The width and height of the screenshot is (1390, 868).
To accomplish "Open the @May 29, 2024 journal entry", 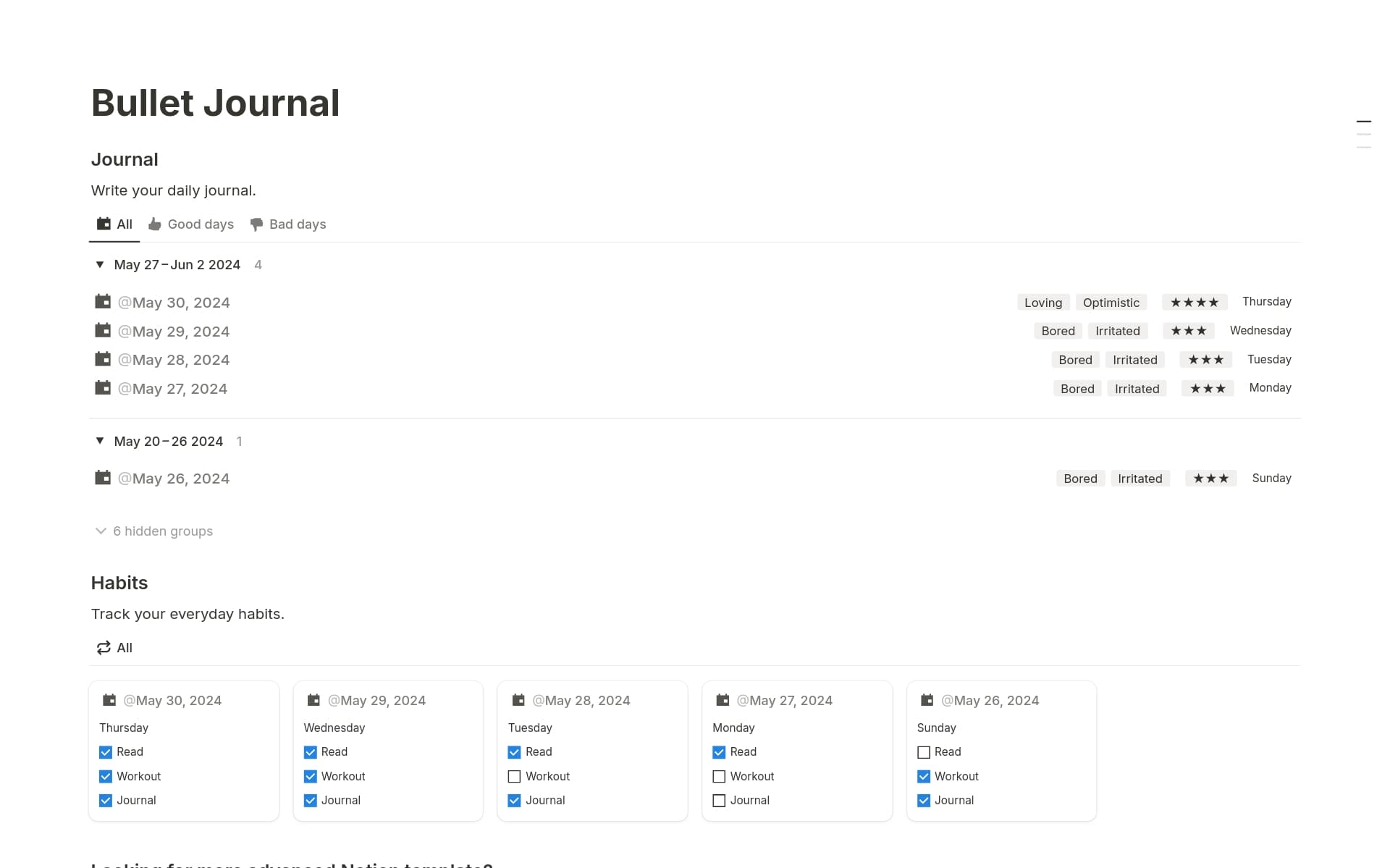I will point(174,331).
